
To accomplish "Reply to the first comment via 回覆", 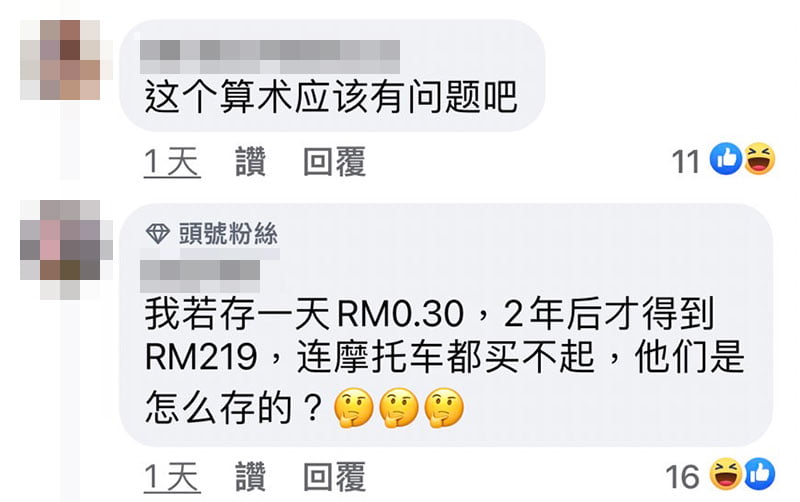I will coord(334,162).
